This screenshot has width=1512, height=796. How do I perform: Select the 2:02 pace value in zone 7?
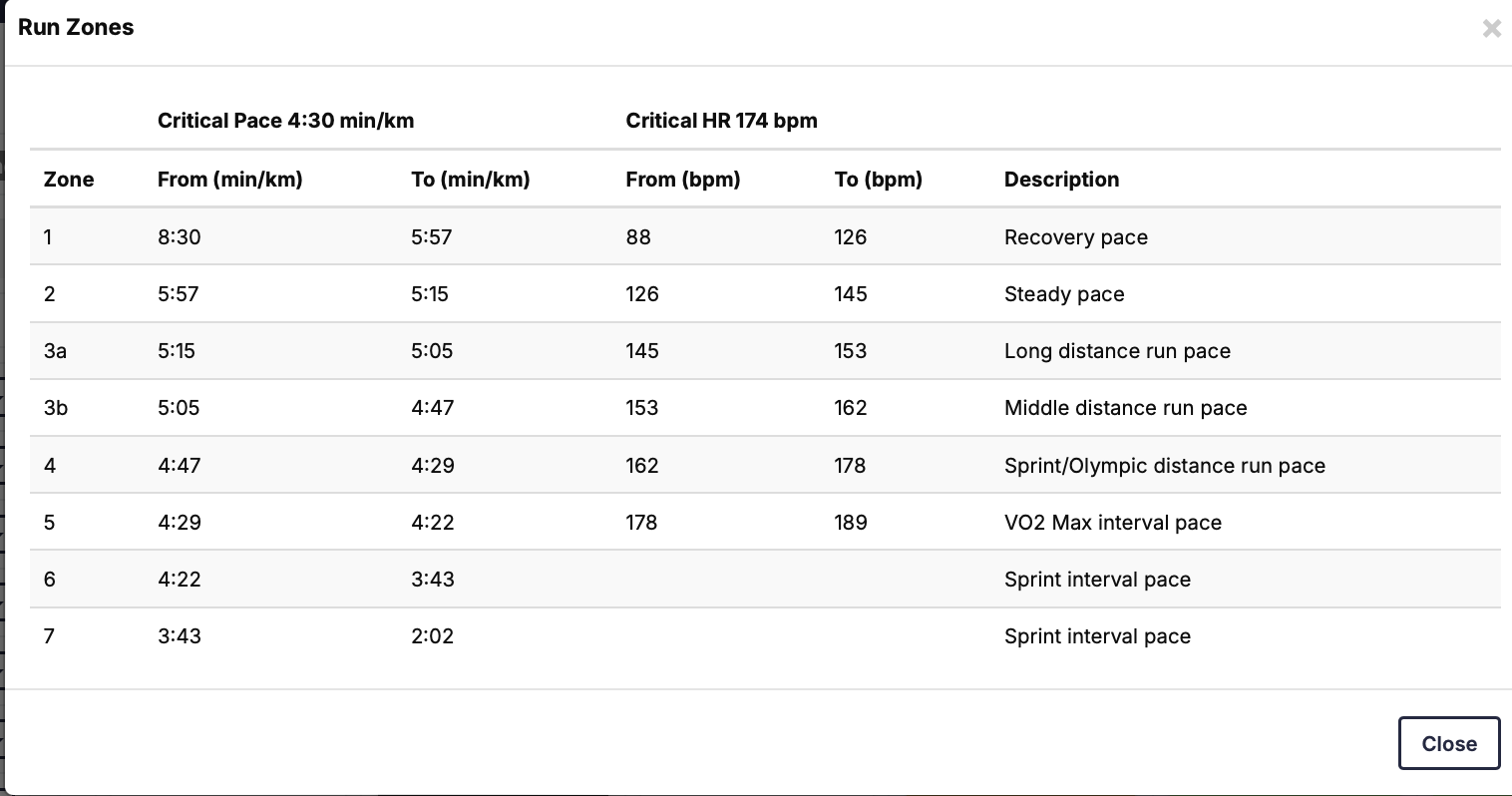(x=432, y=636)
